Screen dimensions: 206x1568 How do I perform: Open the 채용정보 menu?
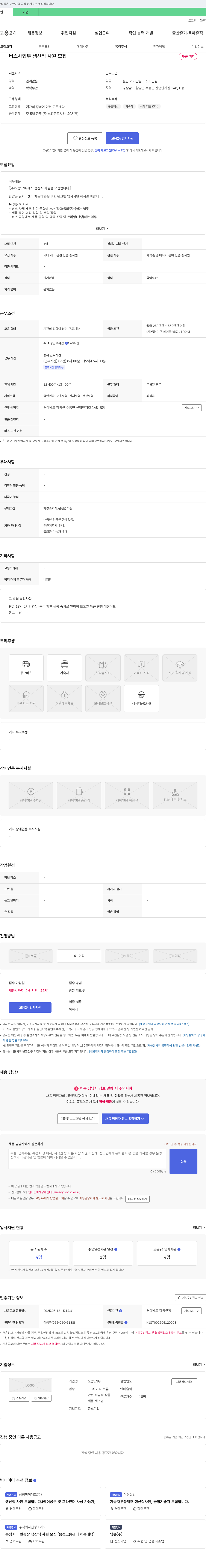coord(35,33)
